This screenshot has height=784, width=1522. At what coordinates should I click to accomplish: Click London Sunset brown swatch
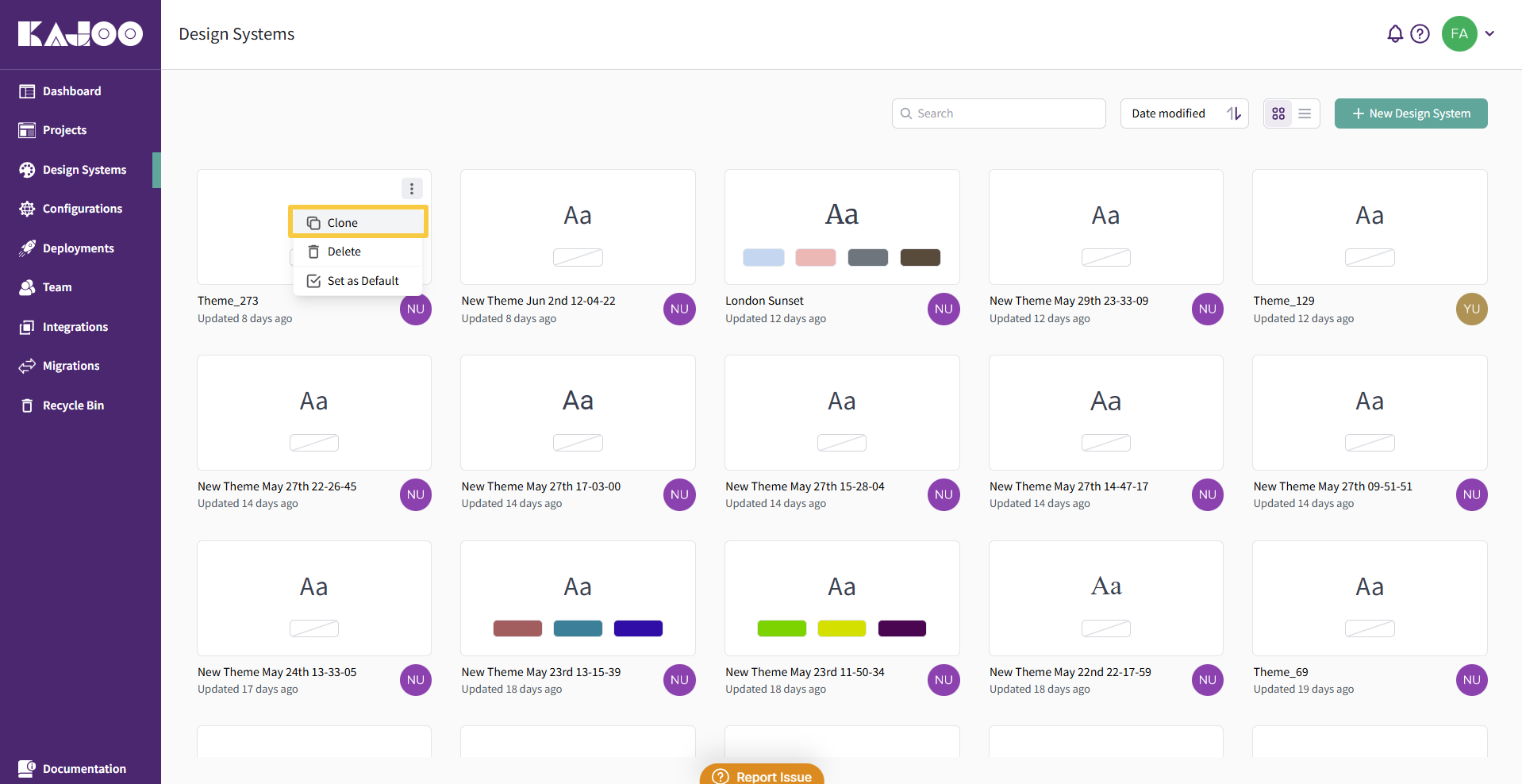[x=920, y=257]
